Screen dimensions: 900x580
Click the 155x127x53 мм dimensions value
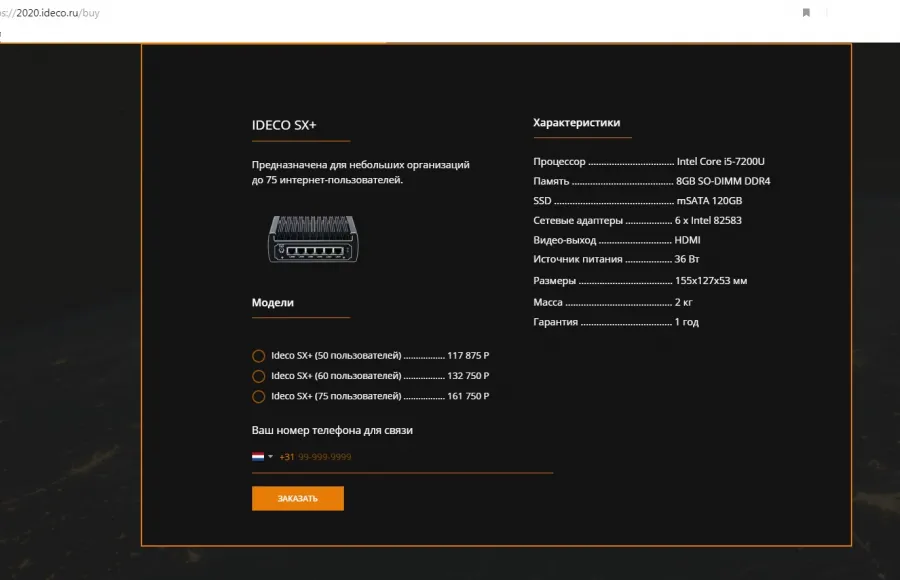(711, 281)
